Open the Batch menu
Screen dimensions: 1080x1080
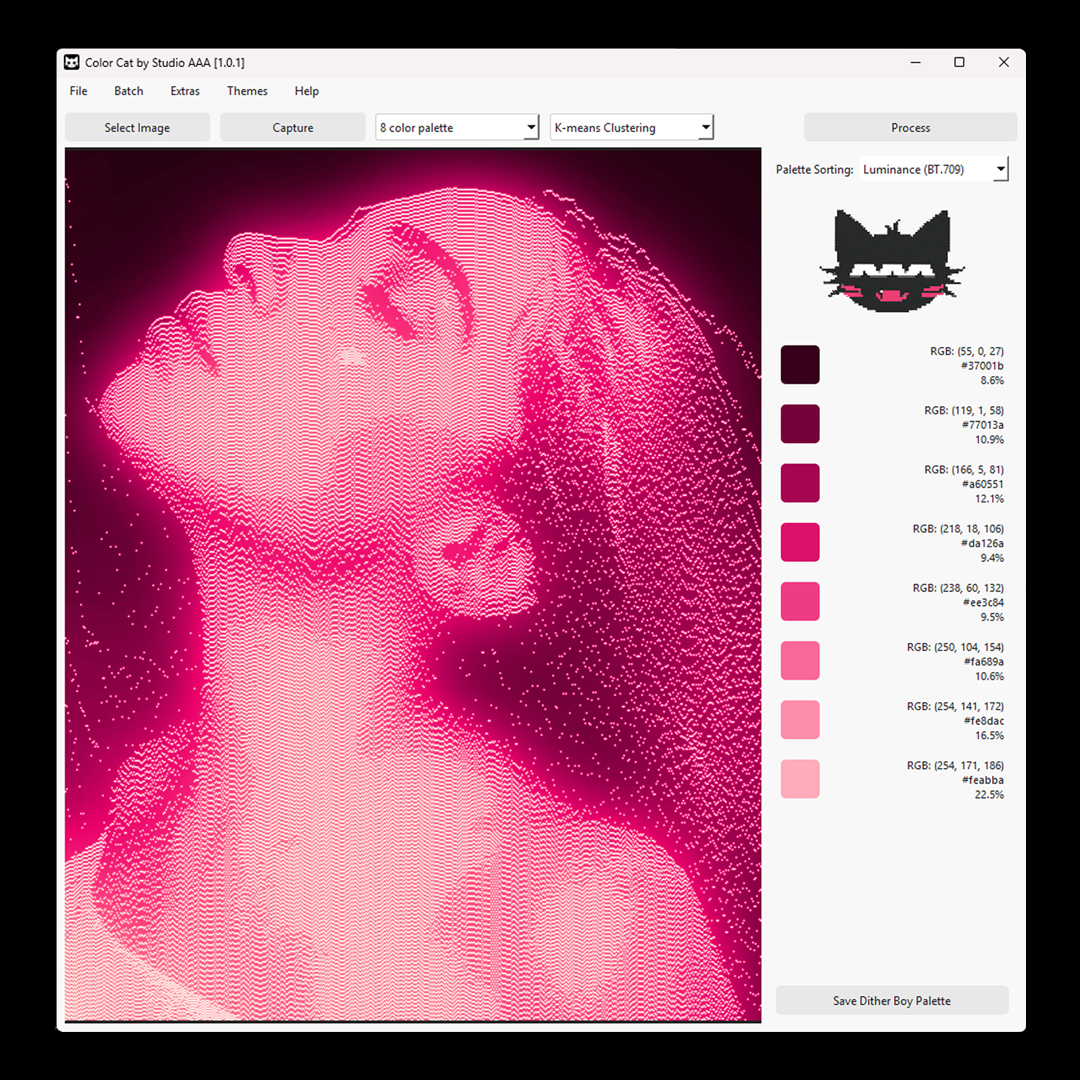(x=128, y=91)
